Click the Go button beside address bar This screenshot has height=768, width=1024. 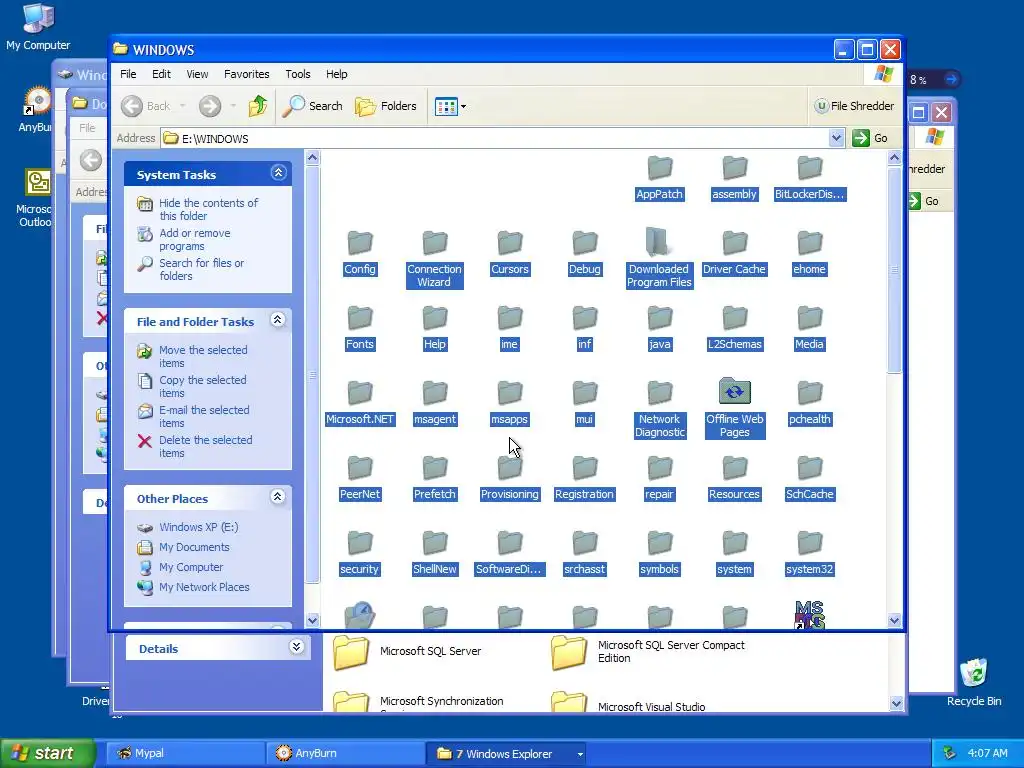870,138
